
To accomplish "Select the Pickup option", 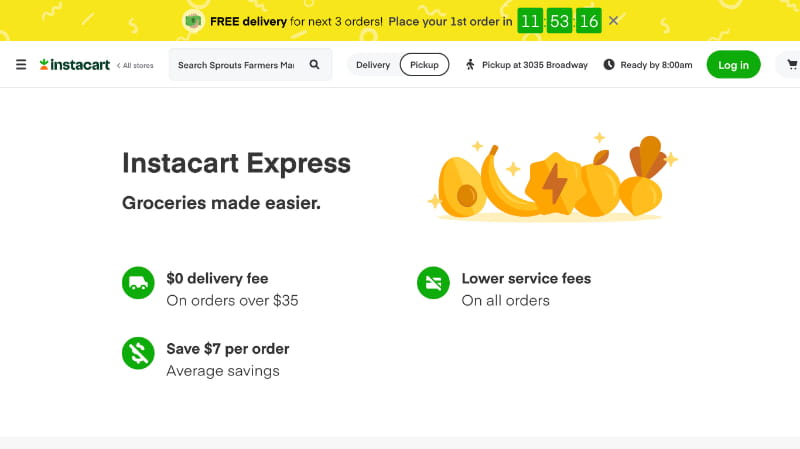I will [x=424, y=65].
